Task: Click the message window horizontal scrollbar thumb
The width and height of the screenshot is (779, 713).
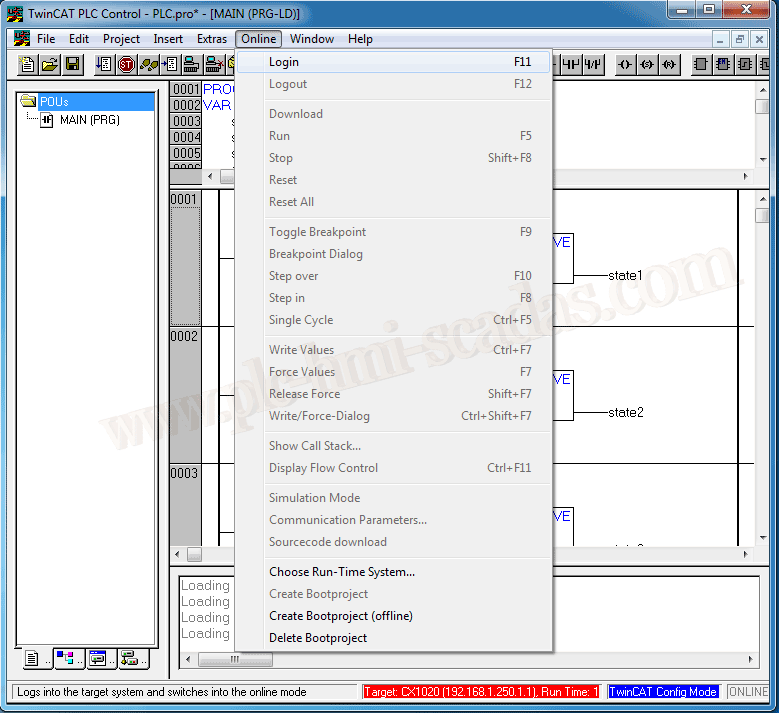Action: pos(235,660)
